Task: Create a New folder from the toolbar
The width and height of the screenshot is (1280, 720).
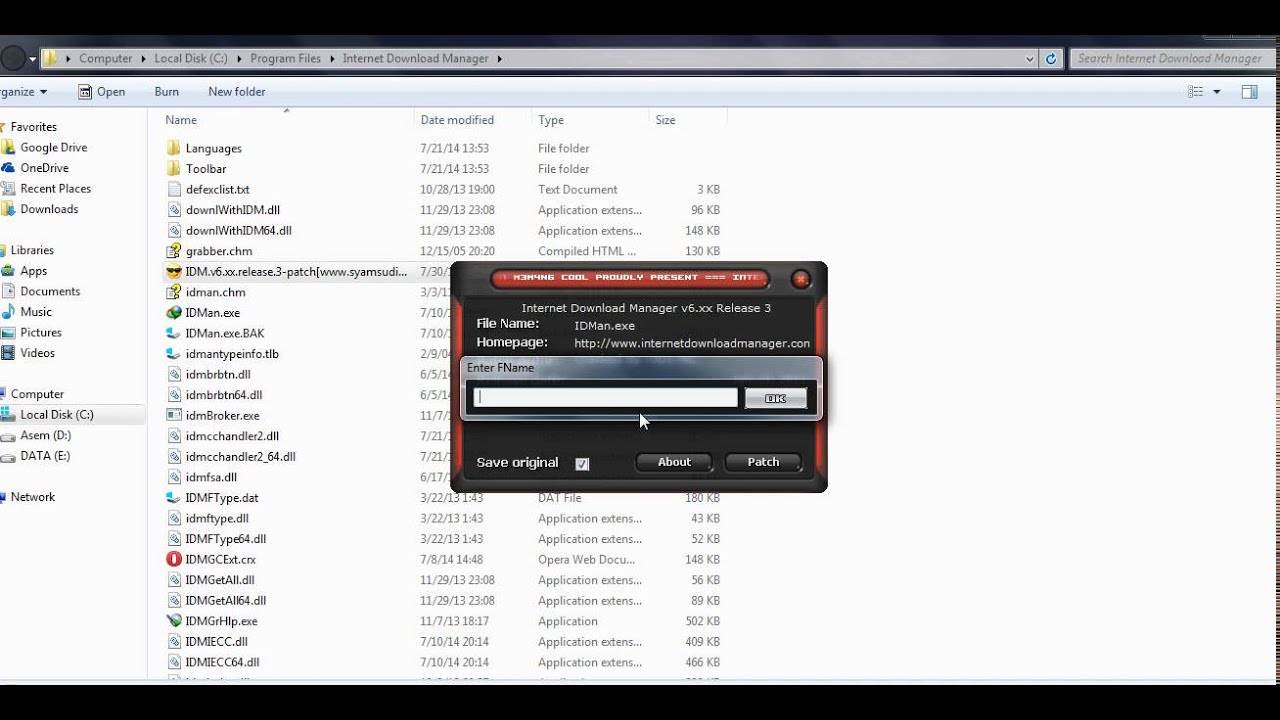Action: (x=237, y=91)
